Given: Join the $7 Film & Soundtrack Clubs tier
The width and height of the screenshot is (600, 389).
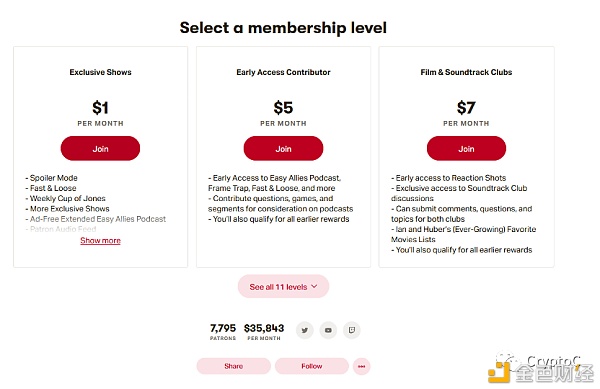Looking at the screenshot, I should [x=466, y=148].
